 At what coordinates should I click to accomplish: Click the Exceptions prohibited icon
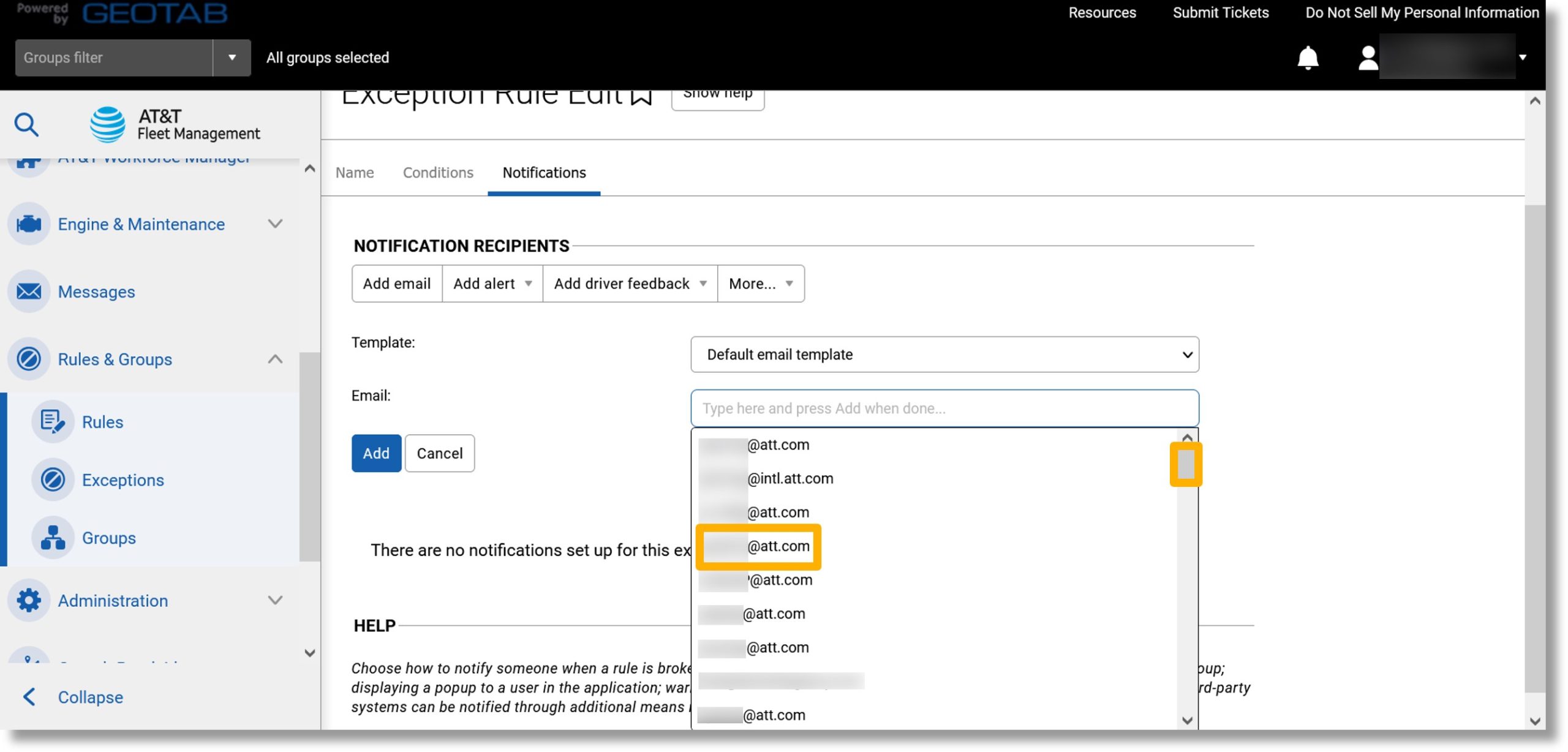53,479
